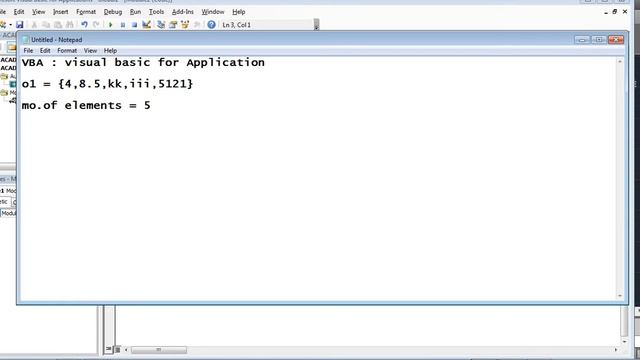Close the Notepad window
The image size is (640, 360).
[616, 40]
